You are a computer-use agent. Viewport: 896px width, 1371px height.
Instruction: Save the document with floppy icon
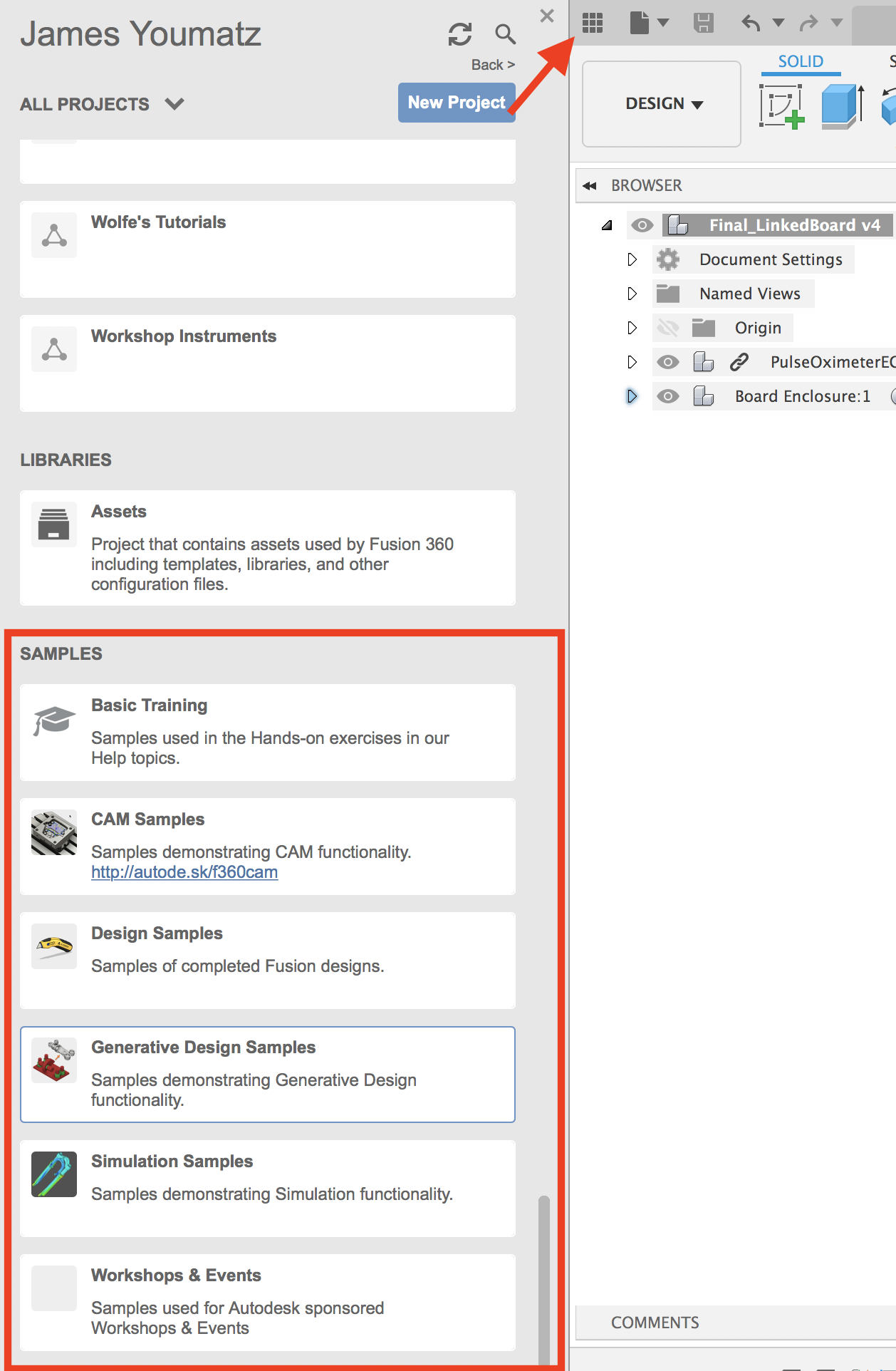point(704,23)
